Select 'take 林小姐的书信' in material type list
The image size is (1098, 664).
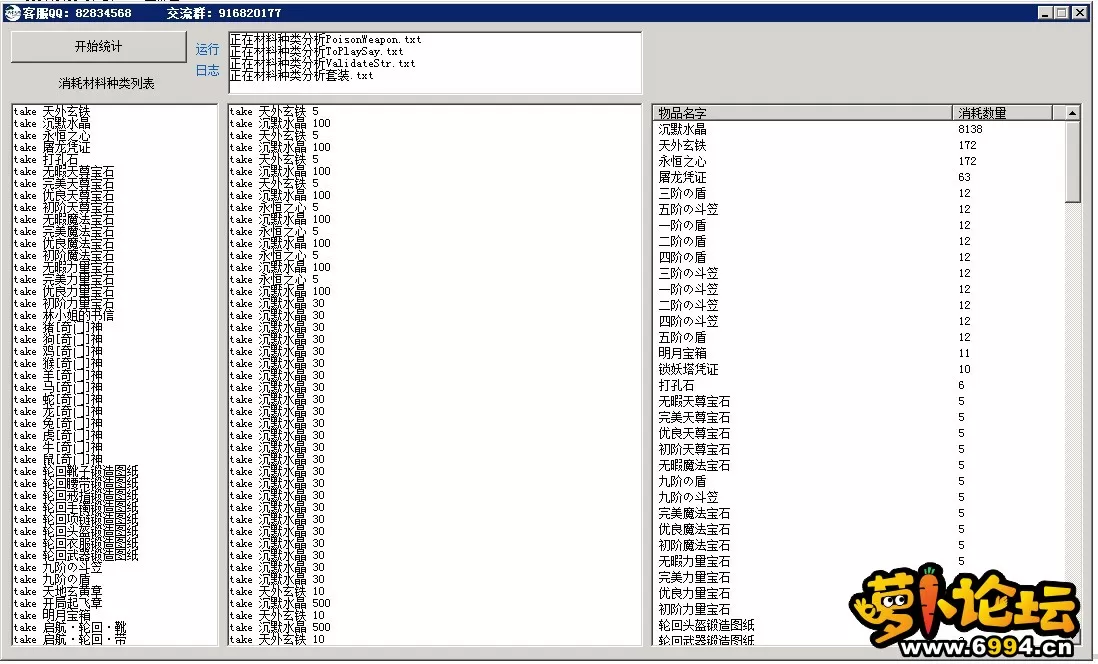pos(64,315)
